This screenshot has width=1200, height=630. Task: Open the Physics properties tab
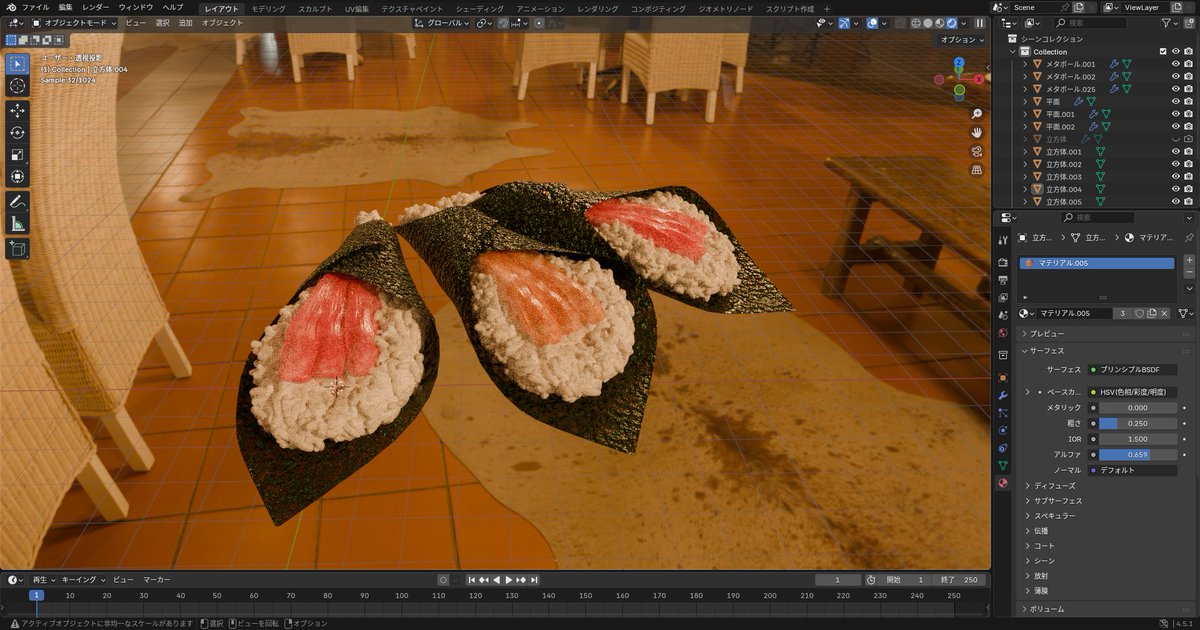coord(1003,430)
